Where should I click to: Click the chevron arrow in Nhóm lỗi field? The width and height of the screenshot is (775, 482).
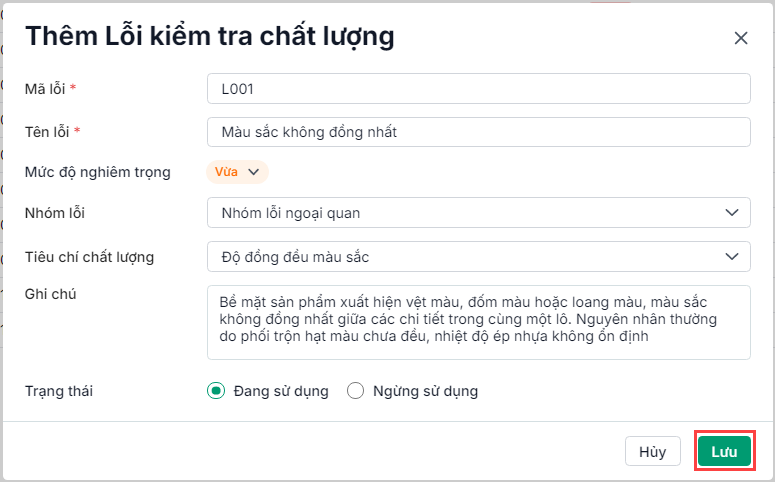(x=731, y=212)
